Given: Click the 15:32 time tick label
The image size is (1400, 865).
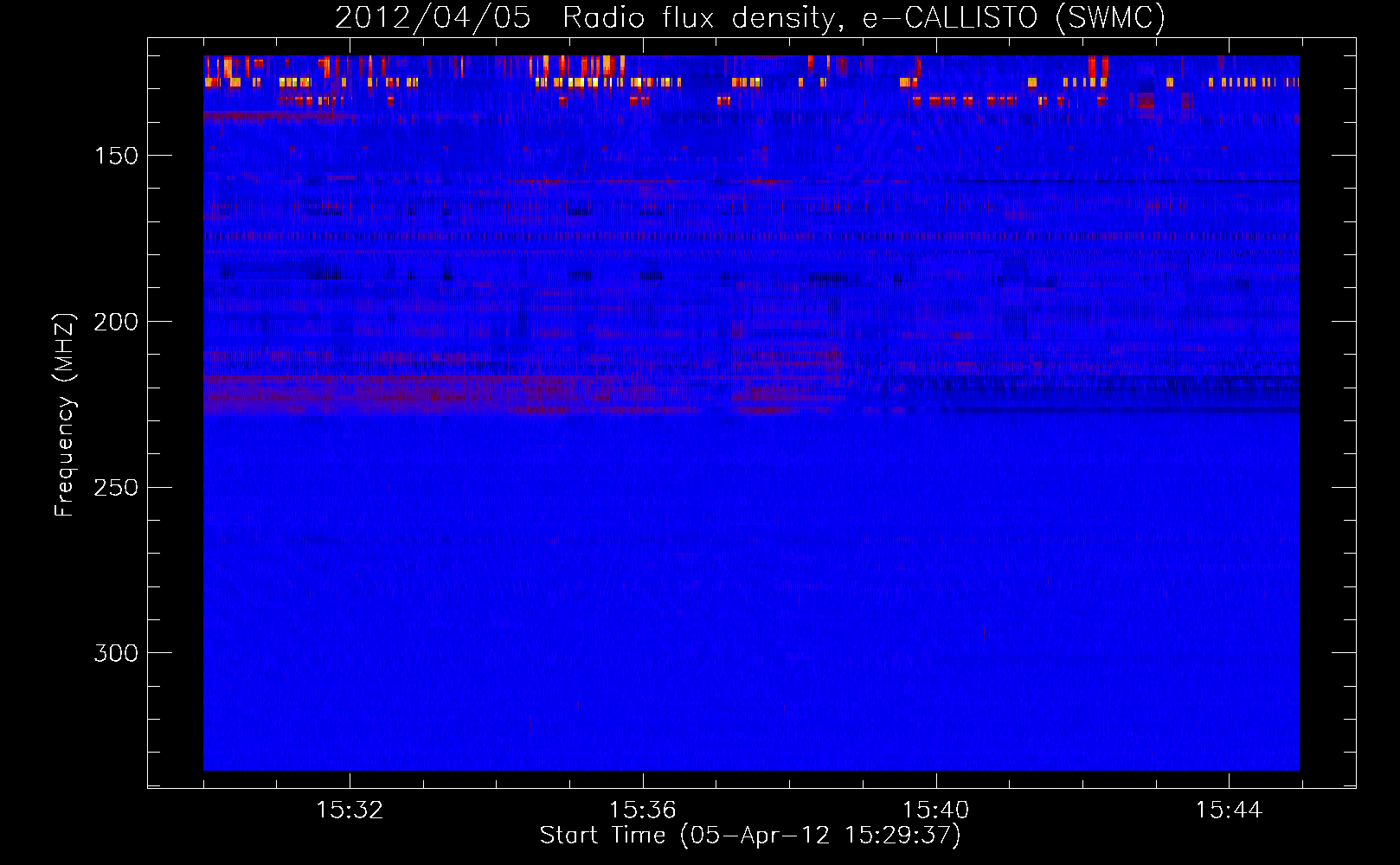Looking at the screenshot, I should pos(350,811).
